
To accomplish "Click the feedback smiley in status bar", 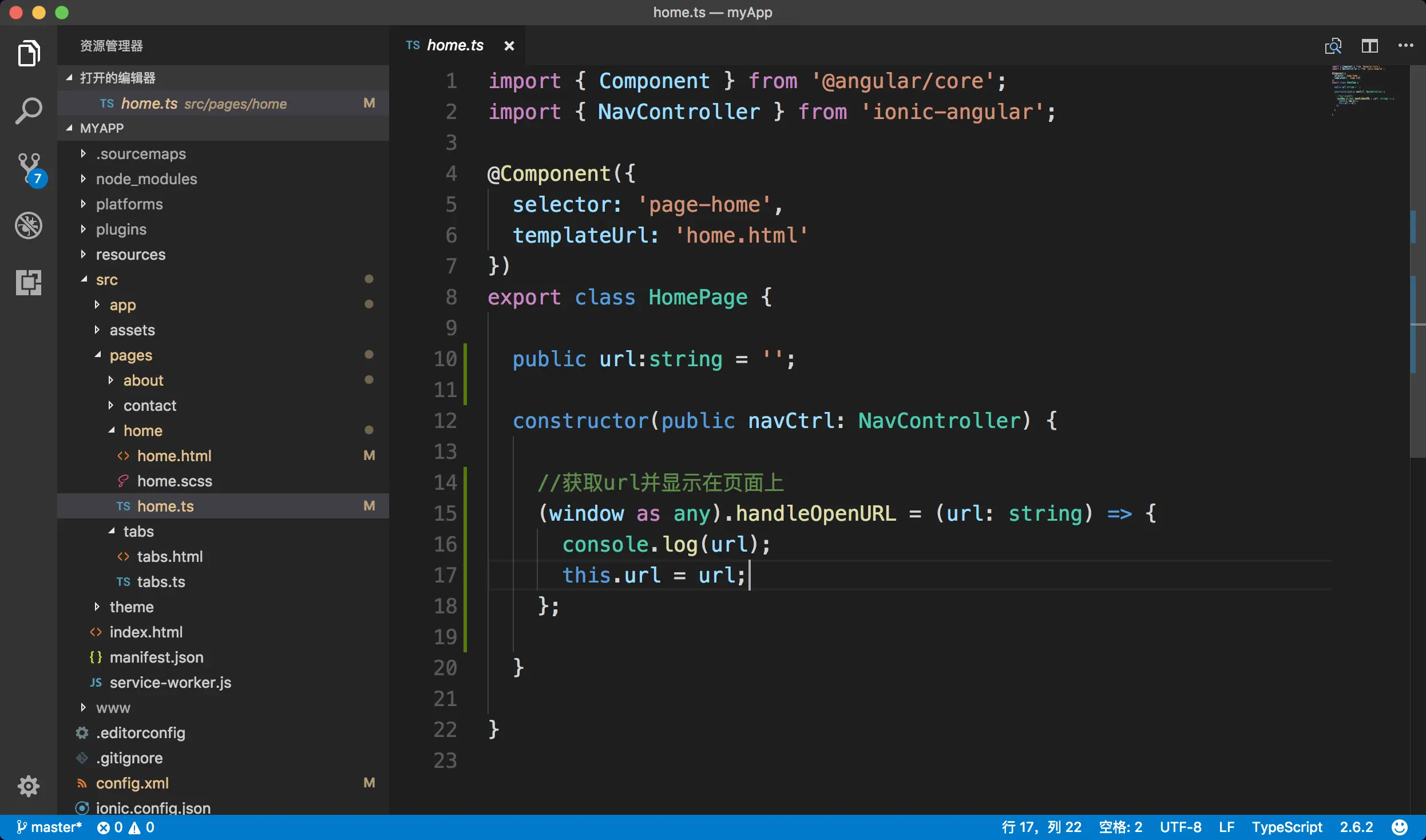I will [x=1399, y=827].
